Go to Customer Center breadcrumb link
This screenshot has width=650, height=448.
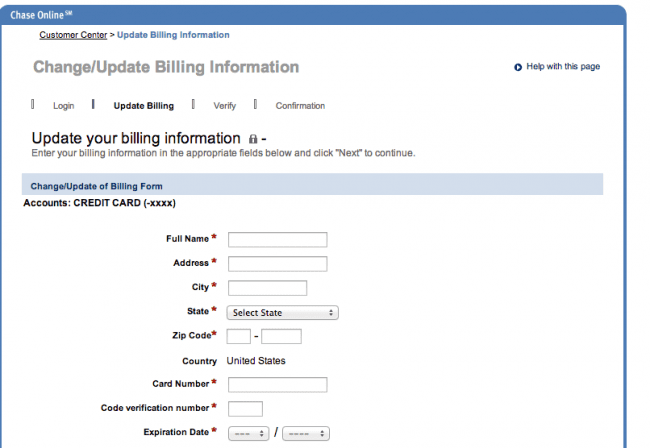pos(73,35)
